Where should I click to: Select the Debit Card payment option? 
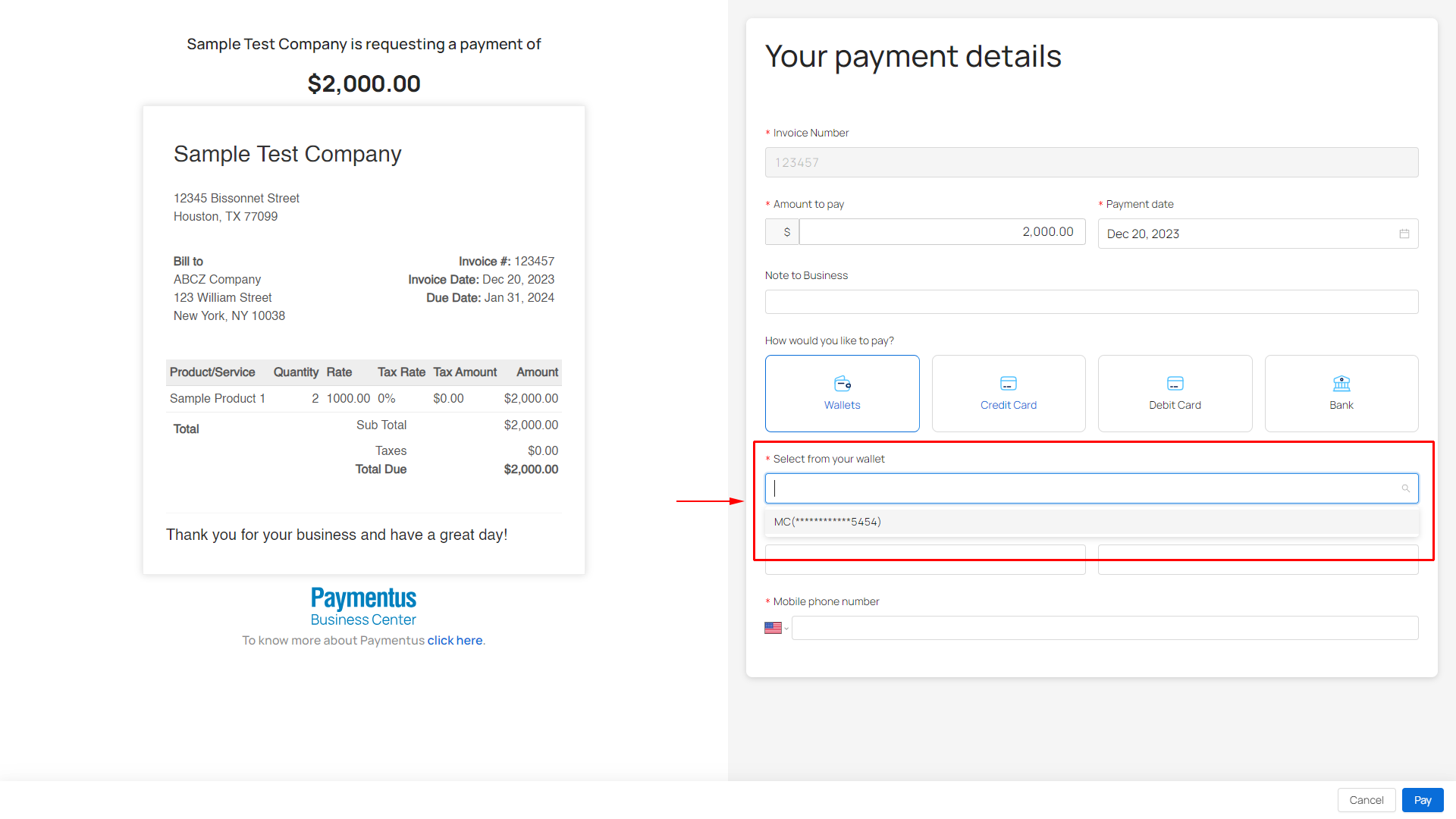[1175, 394]
